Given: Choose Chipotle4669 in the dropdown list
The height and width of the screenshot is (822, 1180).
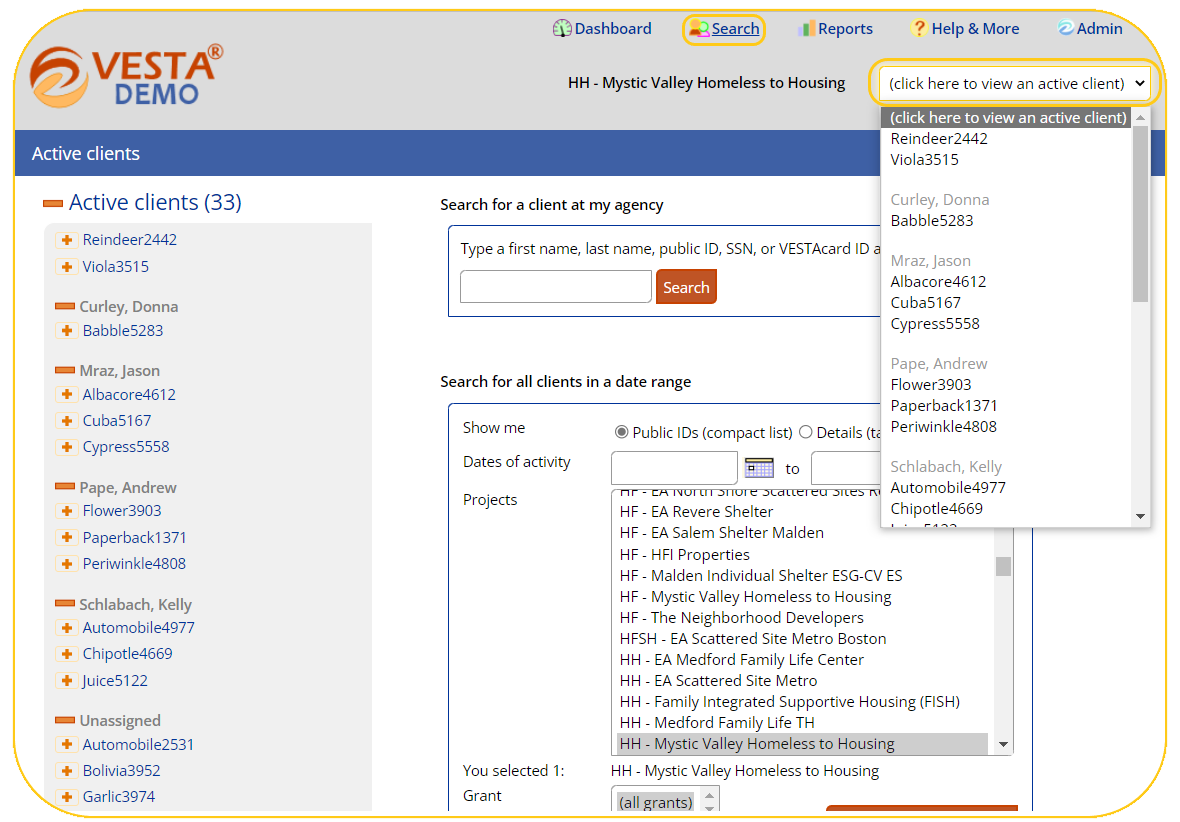Looking at the screenshot, I should [936, 509].
